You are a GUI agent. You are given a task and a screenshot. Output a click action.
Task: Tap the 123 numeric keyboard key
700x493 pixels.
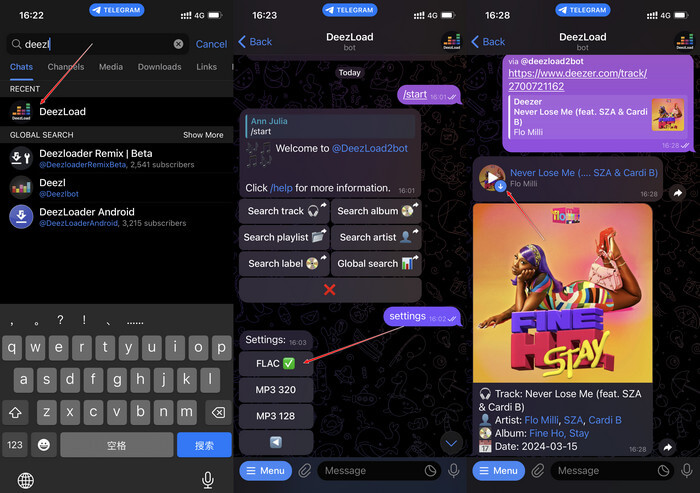[15, 445]
